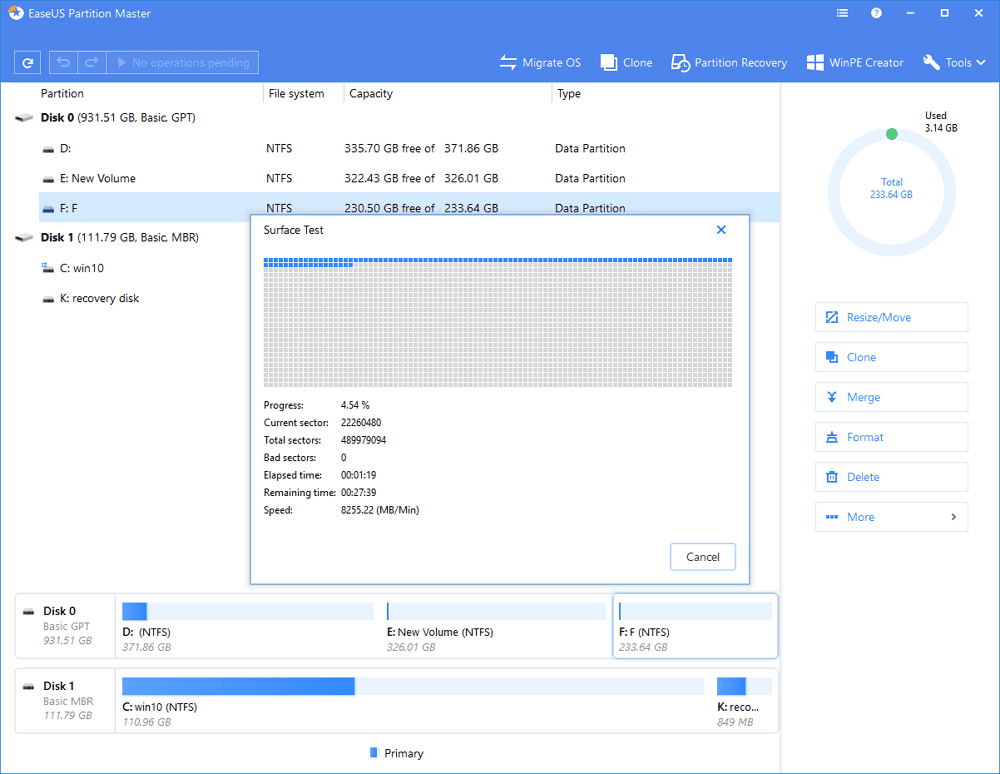Viewport: 1000px width, 774px height.
Task: Select Resize/Move in the side panel
Action: tap(891, 317)
